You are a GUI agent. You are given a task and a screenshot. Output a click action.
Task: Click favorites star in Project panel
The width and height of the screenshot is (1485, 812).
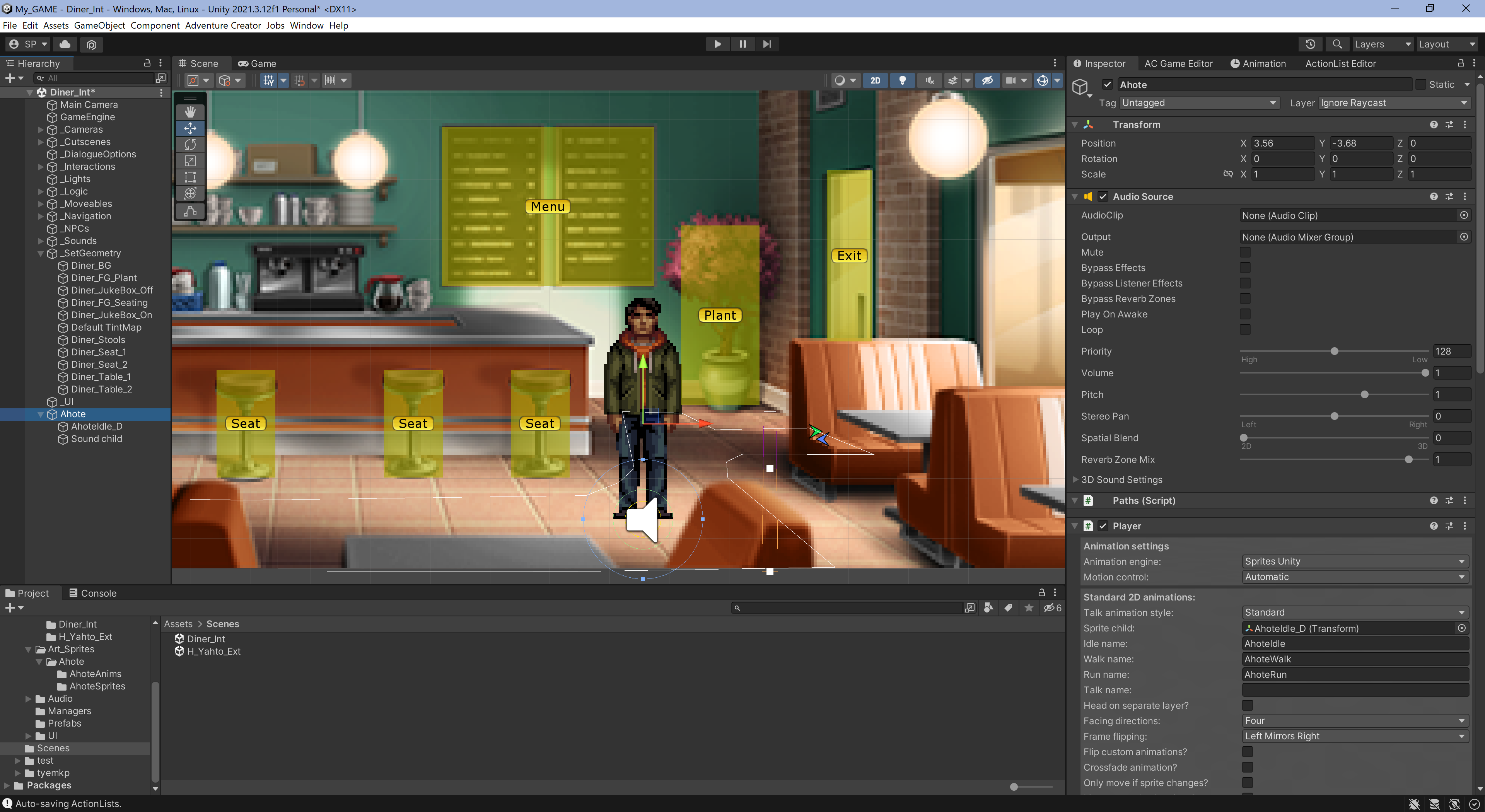point(1028,607)
